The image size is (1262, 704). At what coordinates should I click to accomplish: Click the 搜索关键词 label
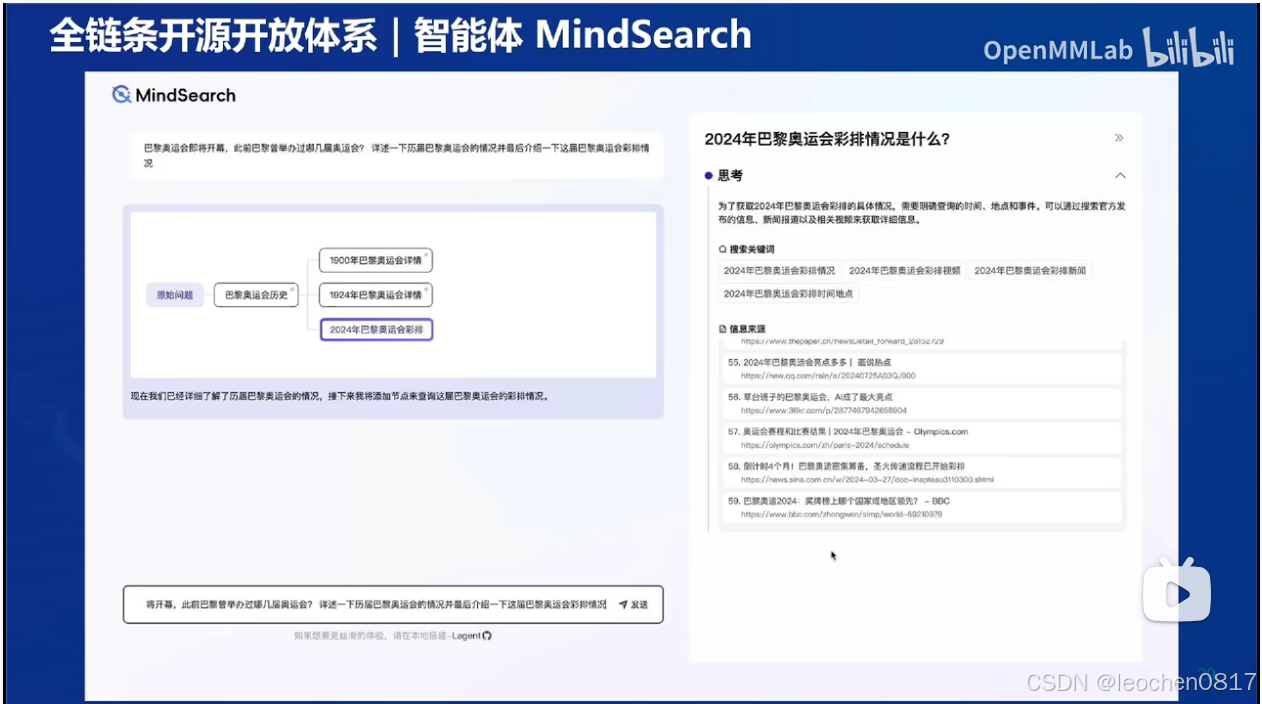tap(752, 249)
